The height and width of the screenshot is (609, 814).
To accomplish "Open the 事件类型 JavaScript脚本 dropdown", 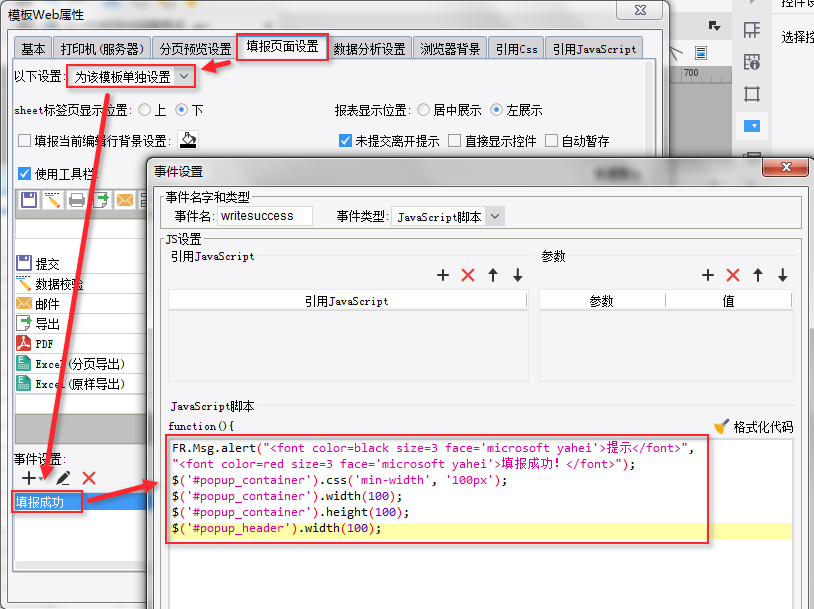I will tap(448, 216).
